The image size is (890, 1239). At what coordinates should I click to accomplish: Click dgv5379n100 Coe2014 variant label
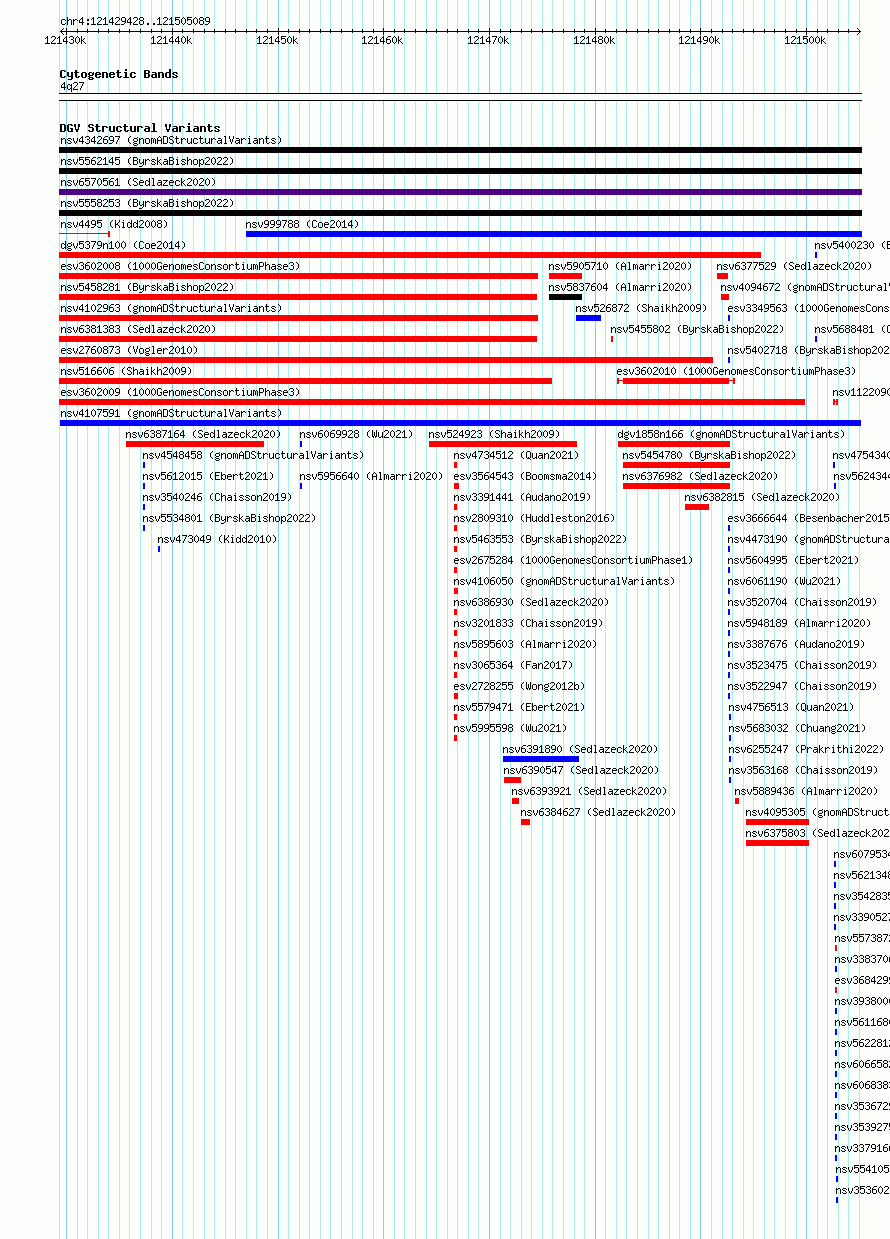point(123,245)
